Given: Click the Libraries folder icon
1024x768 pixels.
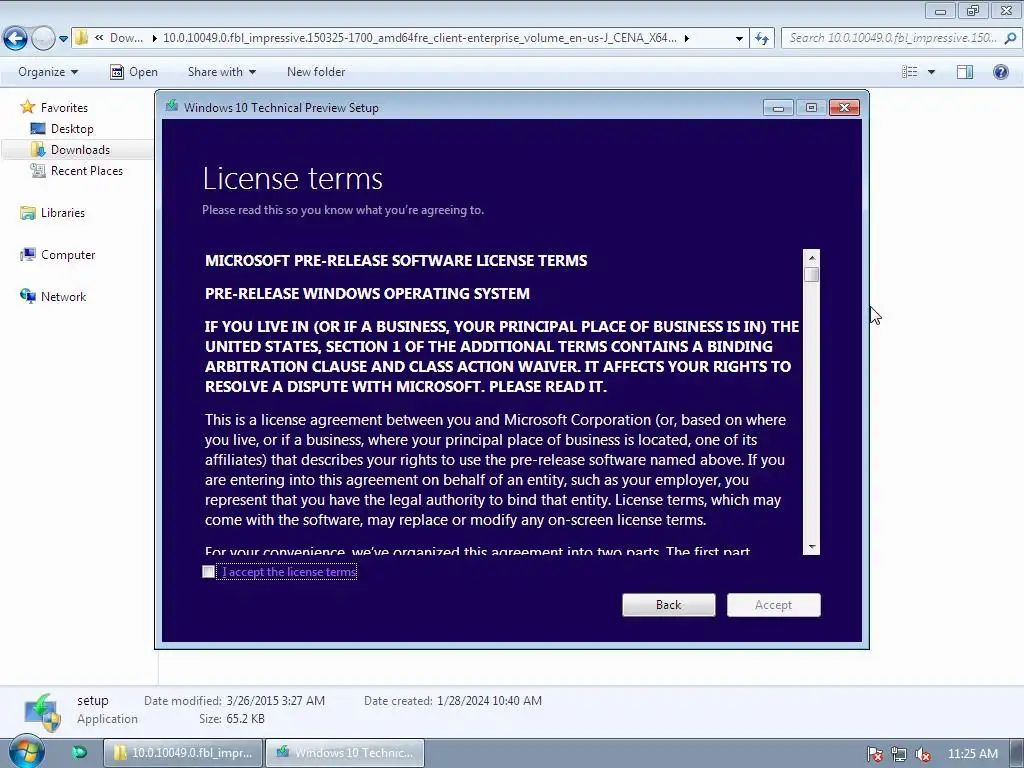Looking at the screenshot, I should click(x=27, y=213).
